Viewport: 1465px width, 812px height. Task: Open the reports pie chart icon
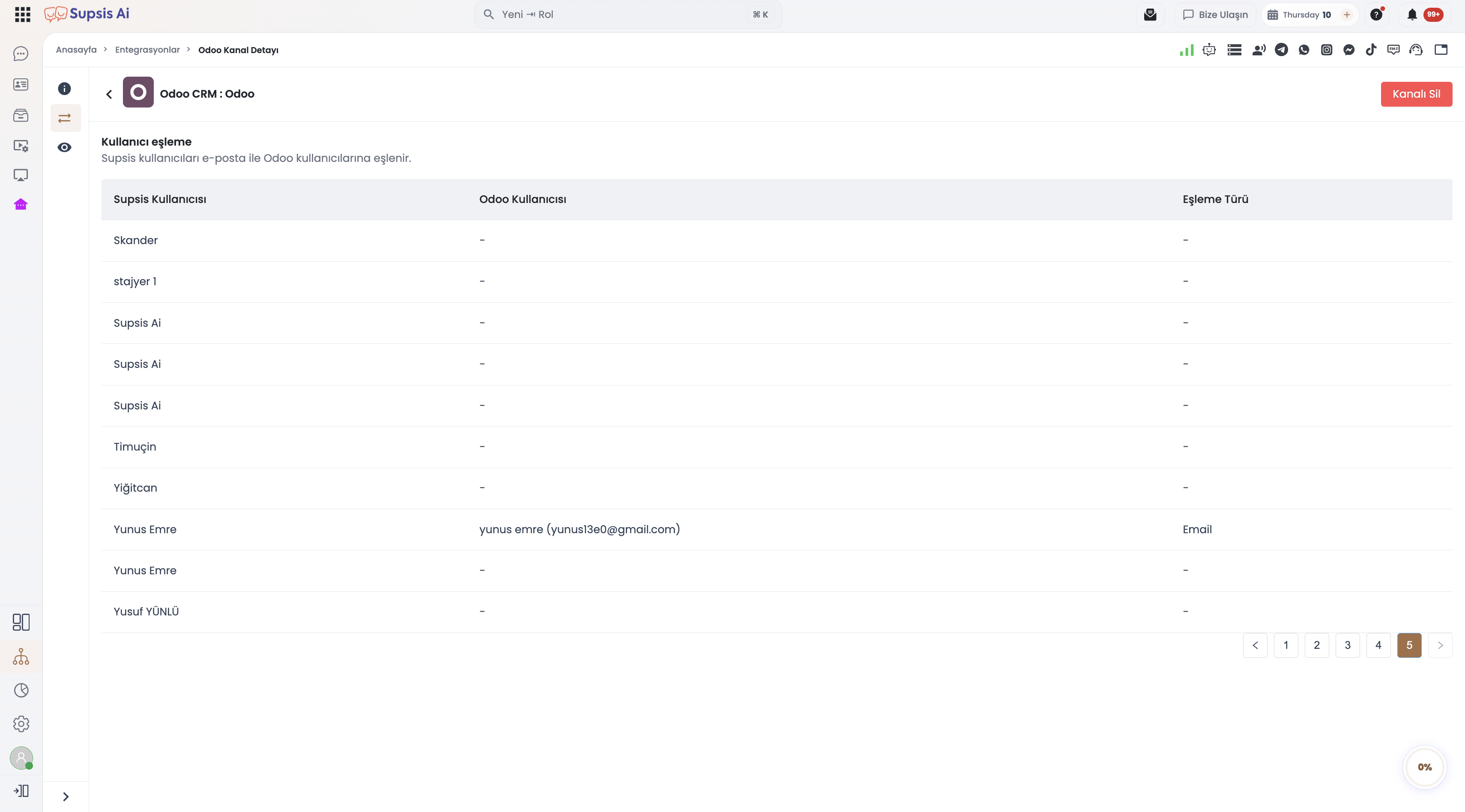click(x=21, y=690)
